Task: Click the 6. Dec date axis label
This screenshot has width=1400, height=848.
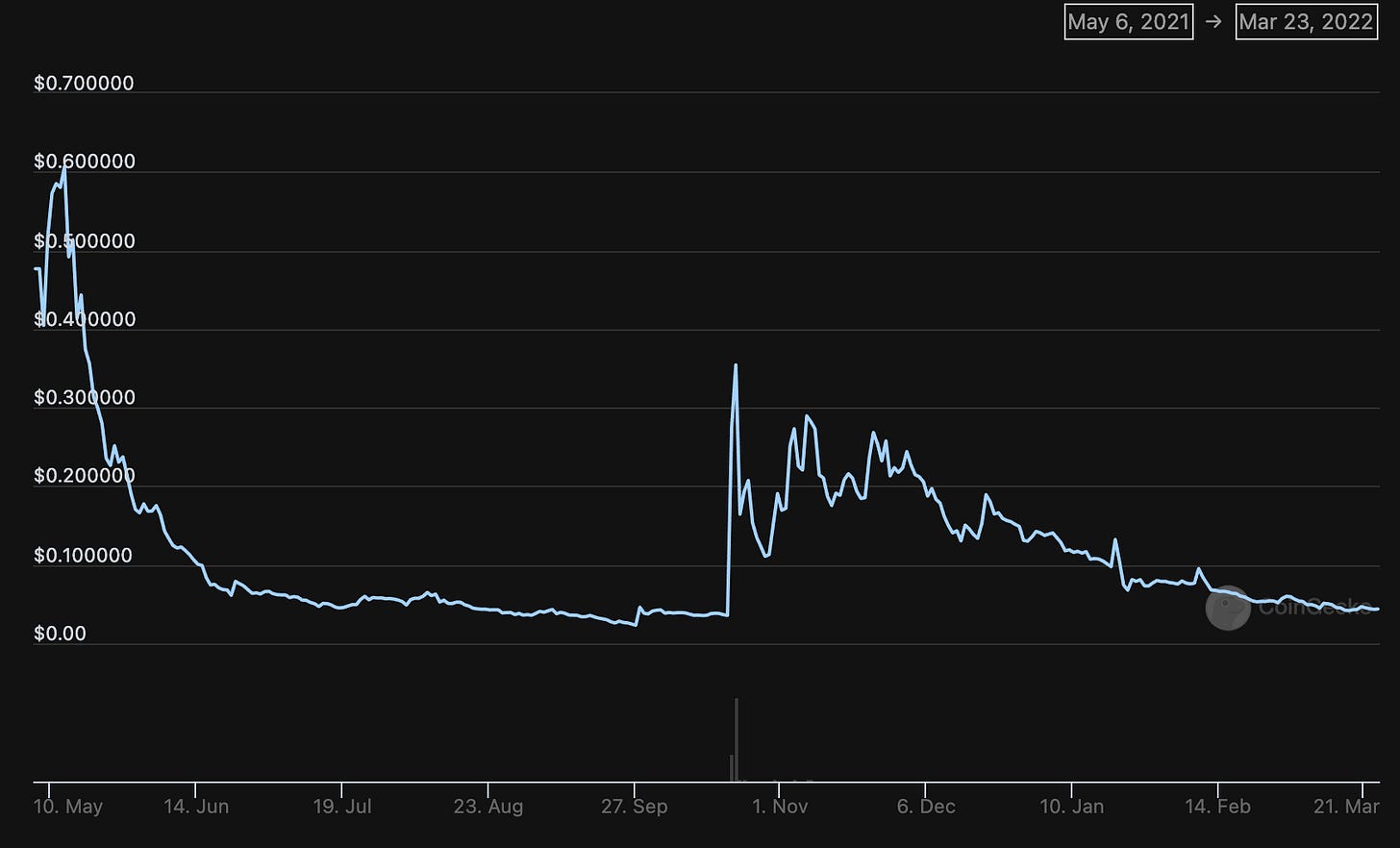Action: (x=926, y=807)
